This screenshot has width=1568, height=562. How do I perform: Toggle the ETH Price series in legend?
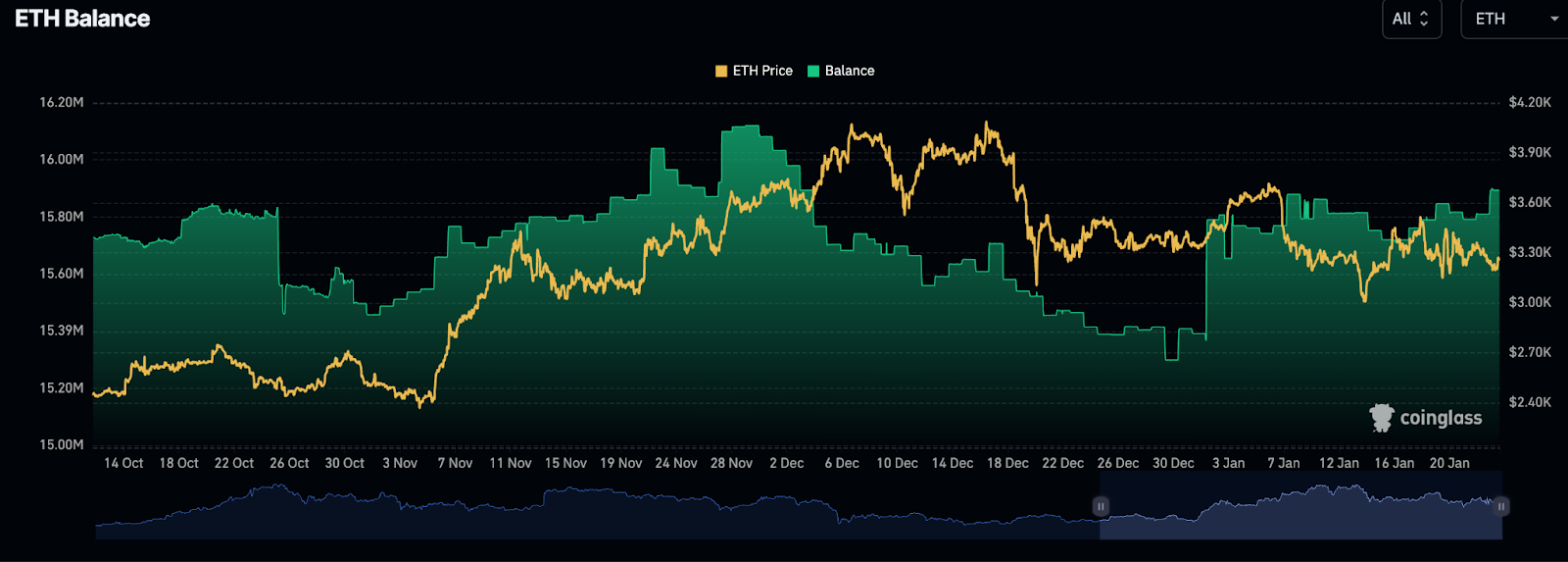761,71
